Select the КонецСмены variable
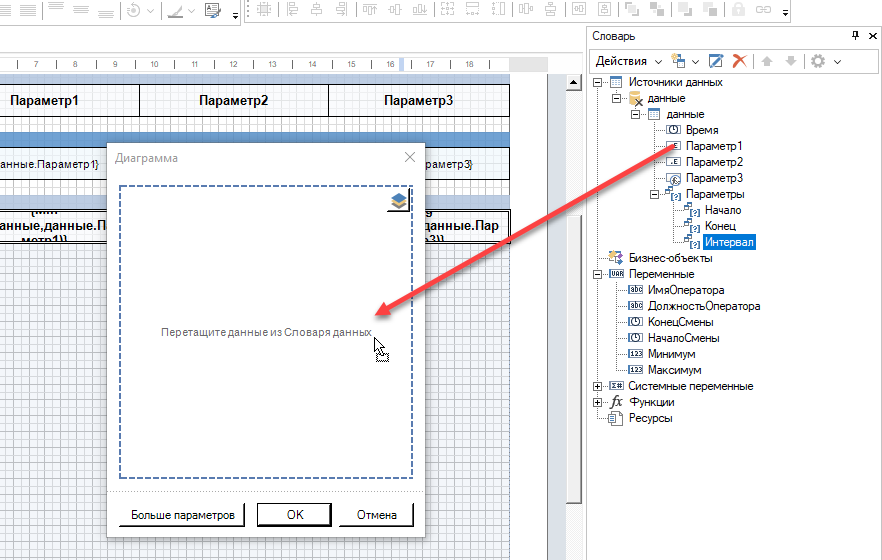 [x=680, y=322]
